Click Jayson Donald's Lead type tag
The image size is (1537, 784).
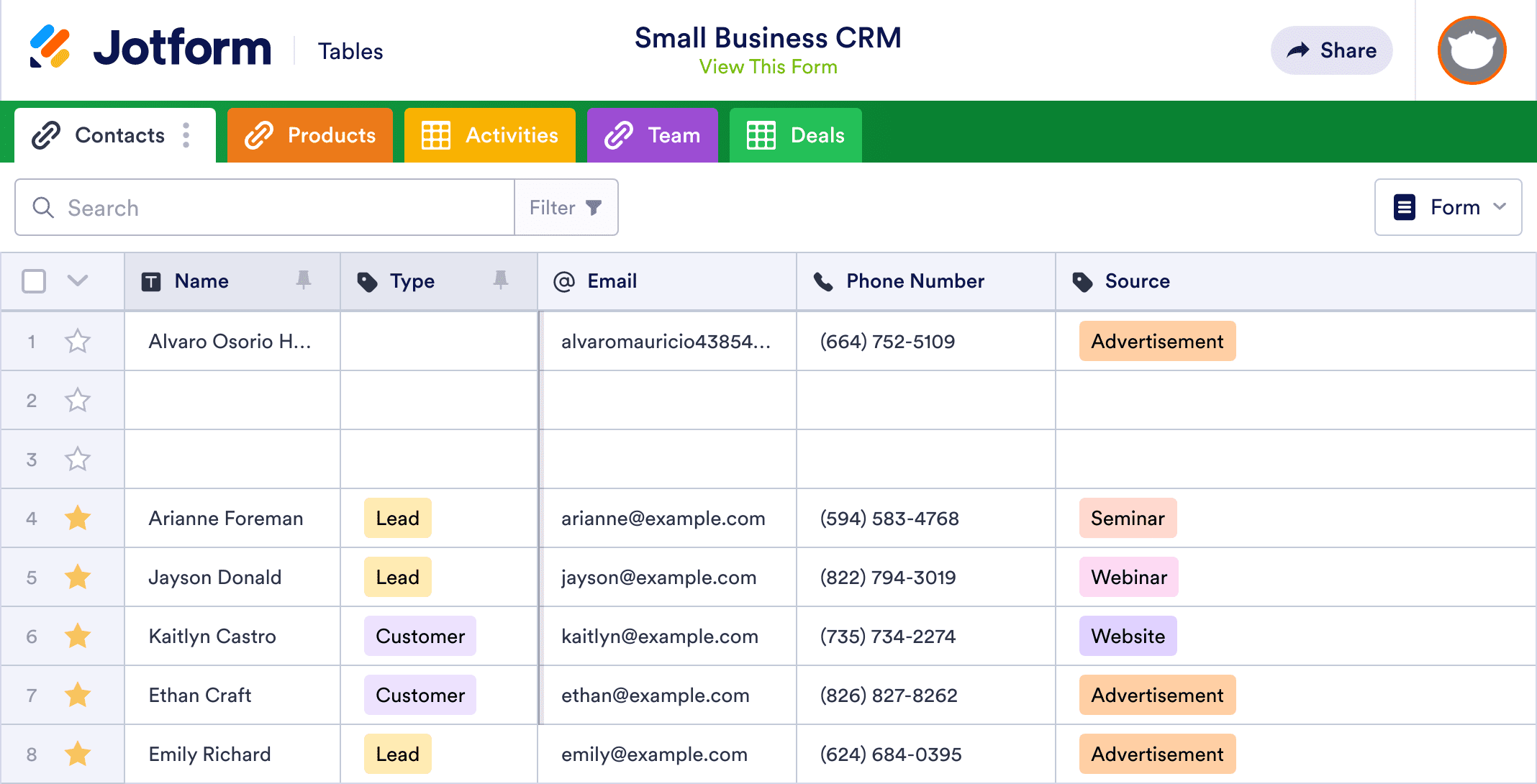click(x=397, y=577)
